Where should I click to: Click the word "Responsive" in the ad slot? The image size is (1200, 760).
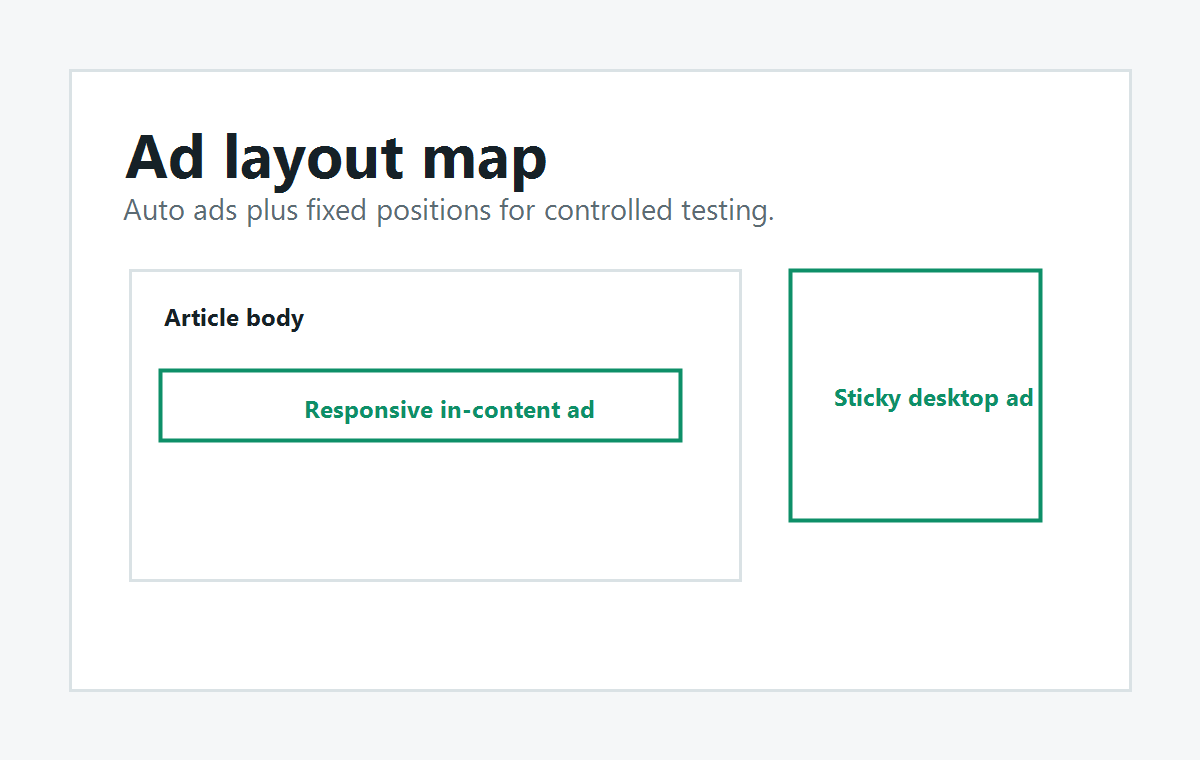point(369,410)
